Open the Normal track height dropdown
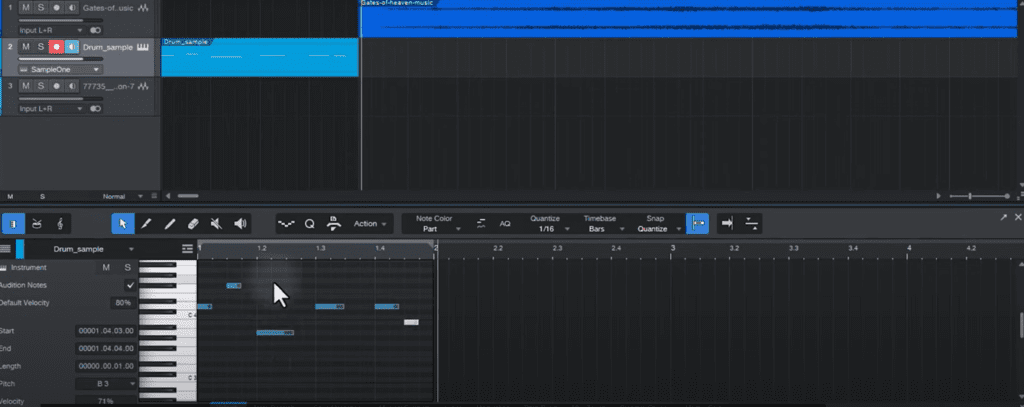The image size is (1024, 407). (123, 196)
